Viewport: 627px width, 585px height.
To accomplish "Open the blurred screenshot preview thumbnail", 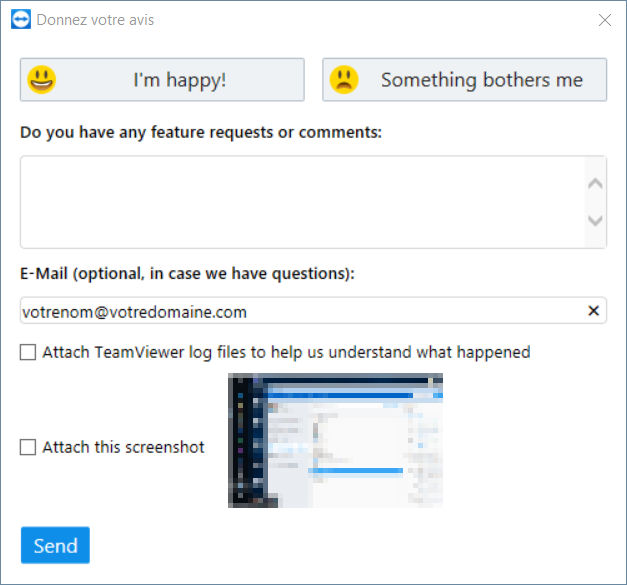I will 335,440.
